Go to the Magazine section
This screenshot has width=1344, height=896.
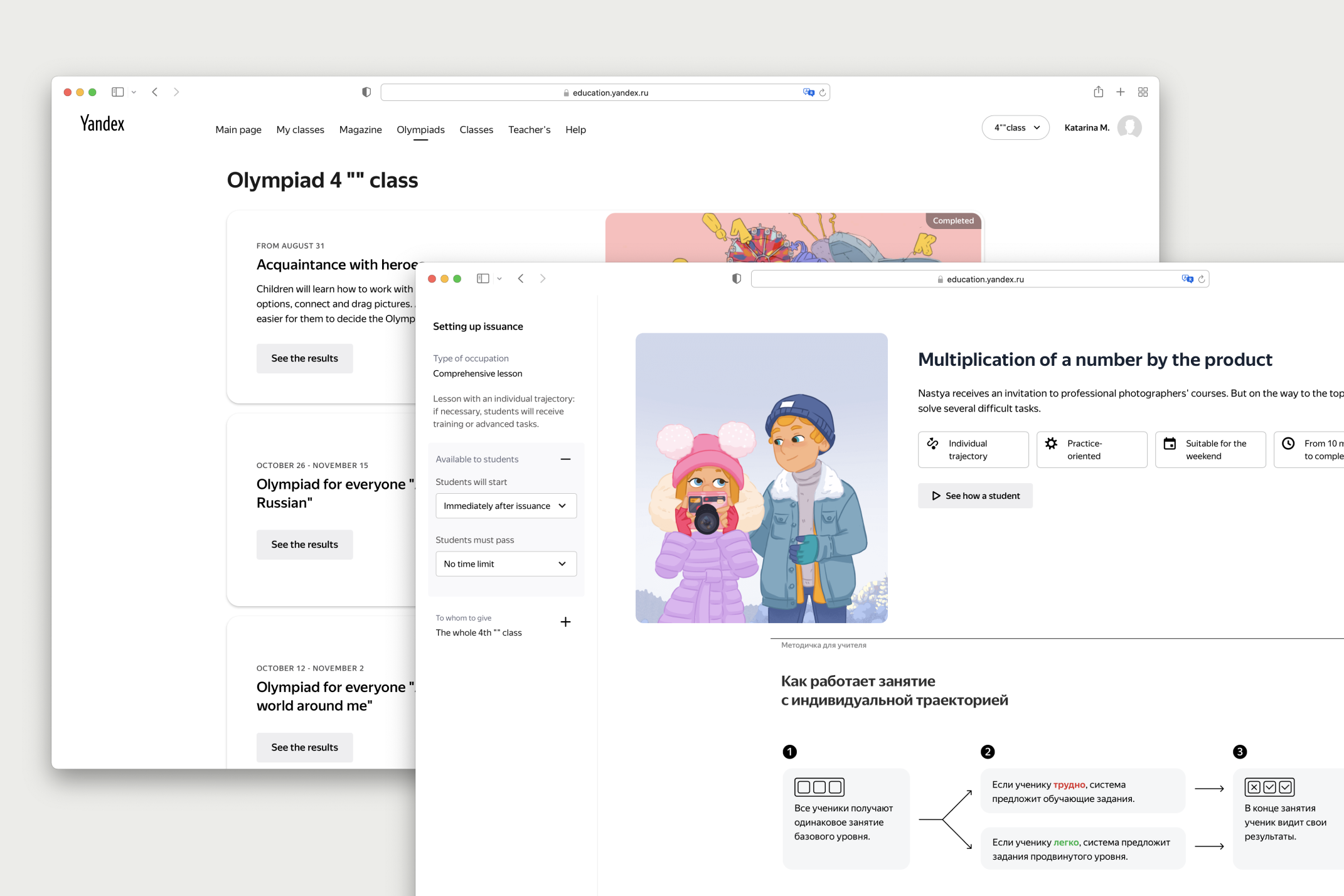pyautogui.click(x=360, y=130)
